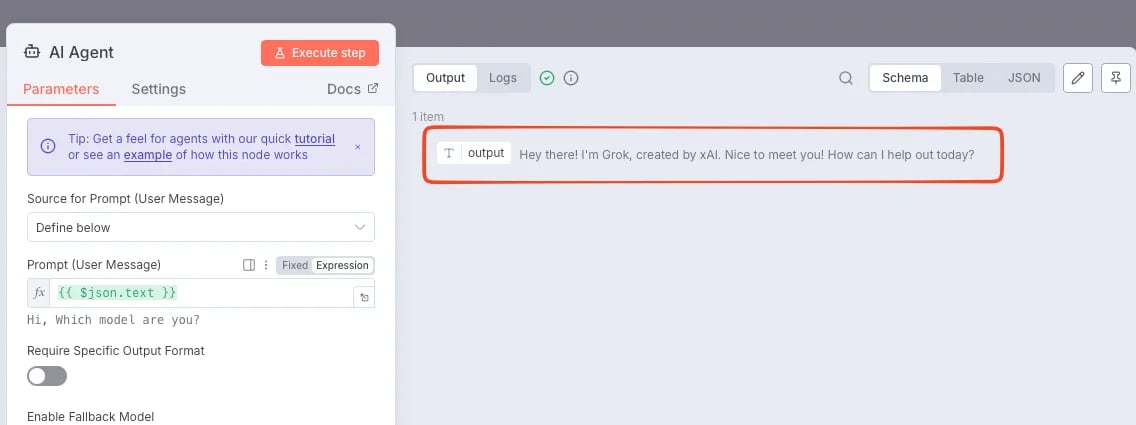Click the prompt layout panel icon

tap(248, 265)
